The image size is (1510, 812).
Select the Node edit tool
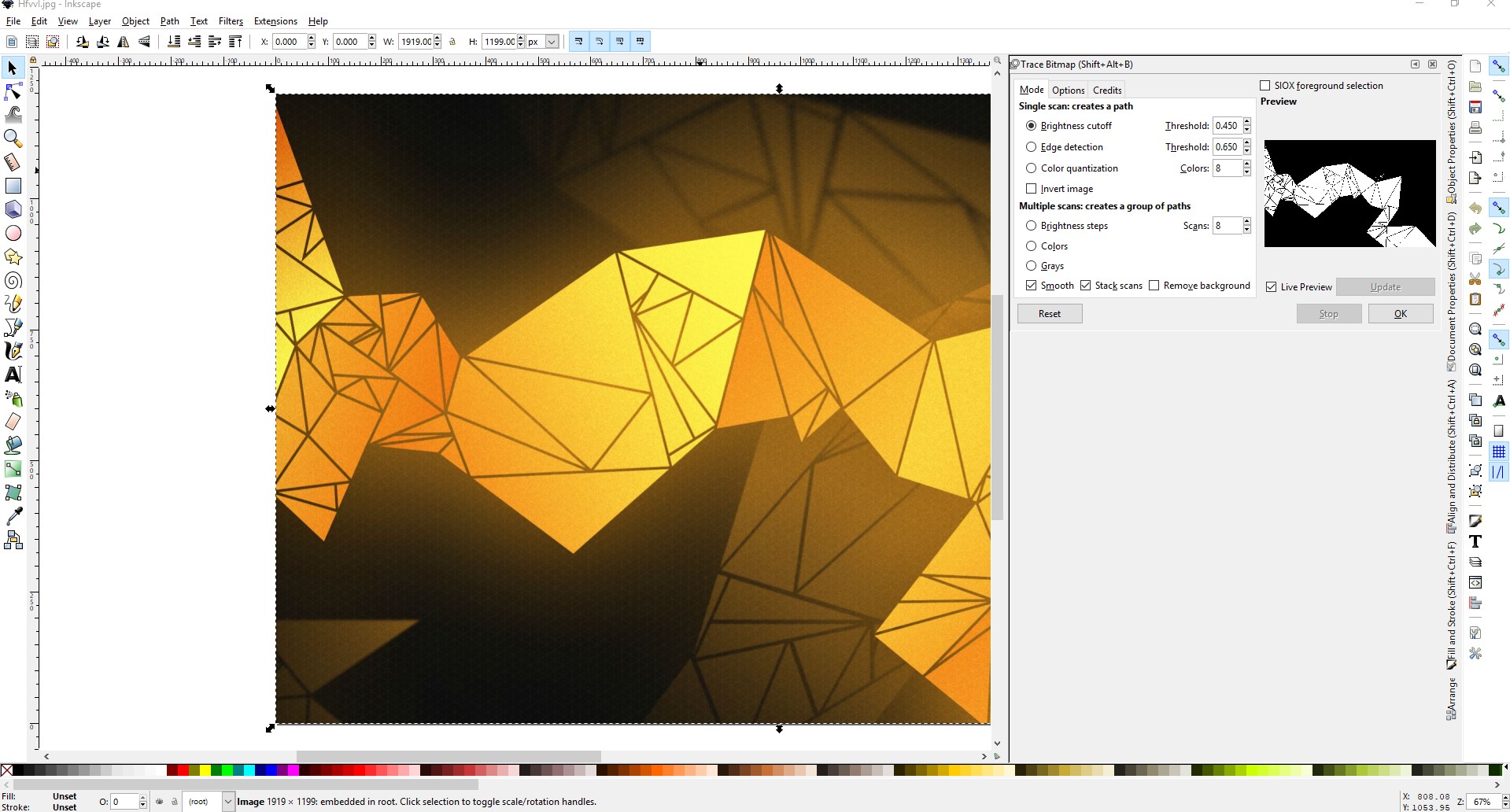click(13, 92)
